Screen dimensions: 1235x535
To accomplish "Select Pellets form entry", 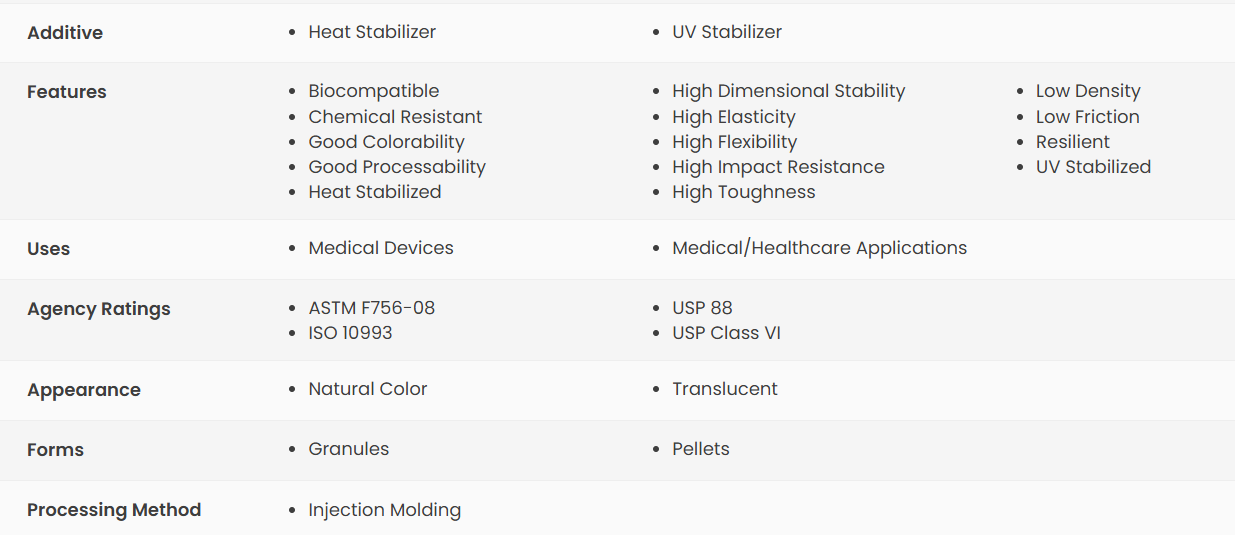I will tap(701, 449).
